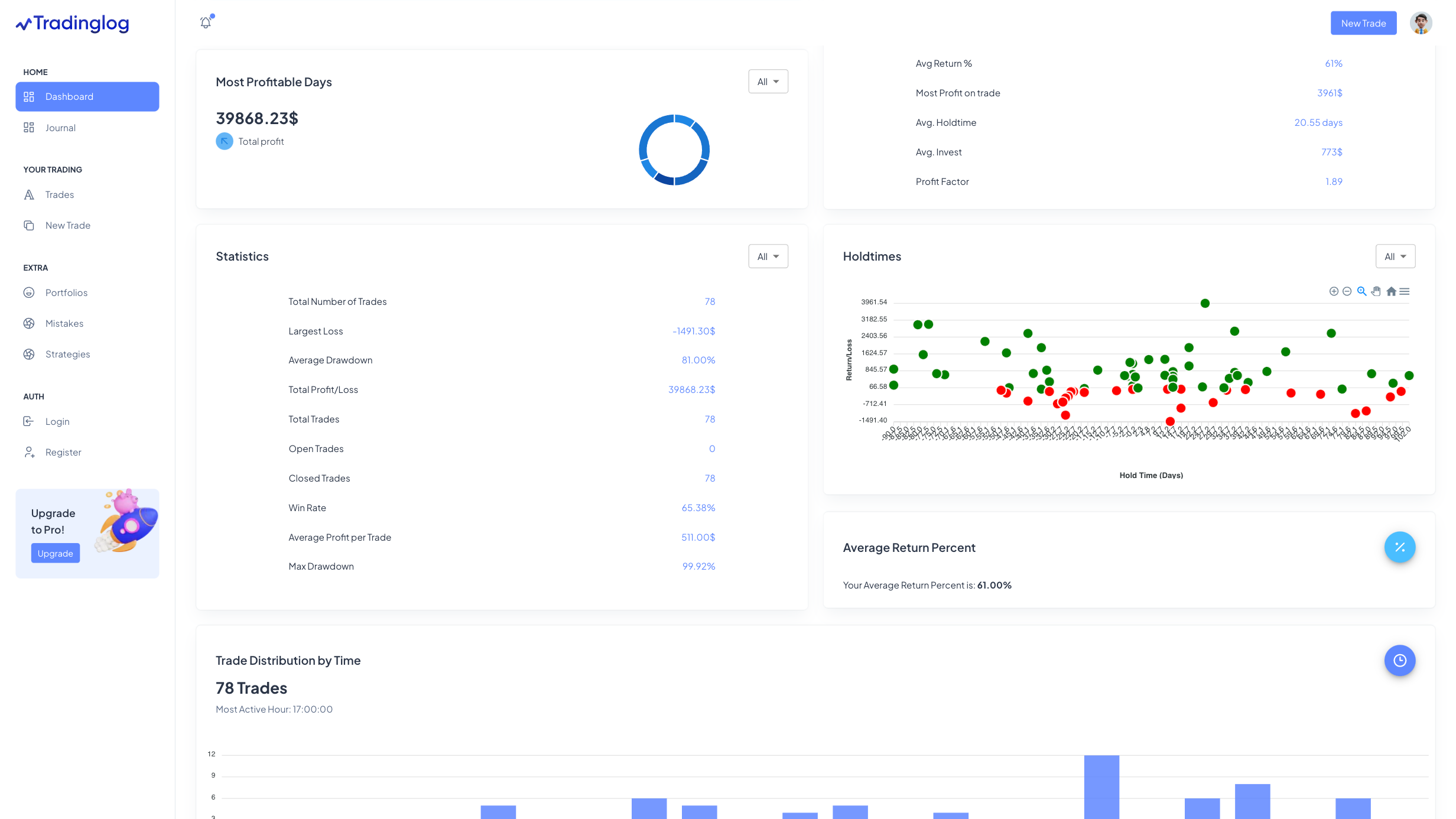Click the 39868.23$ total profit heading
The width and height of the screenshot is (1456, 819).
click(x=257, y=118)
